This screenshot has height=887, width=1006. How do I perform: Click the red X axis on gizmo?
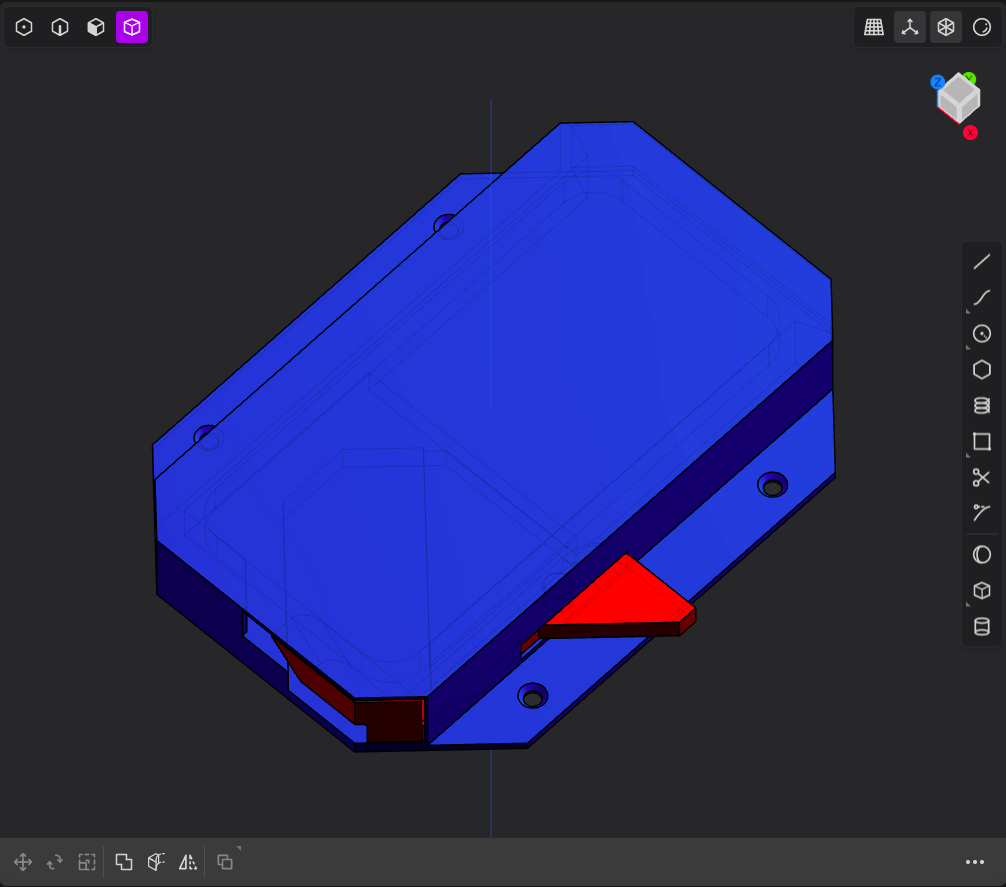pyautogui.click(x=970, y=133)
